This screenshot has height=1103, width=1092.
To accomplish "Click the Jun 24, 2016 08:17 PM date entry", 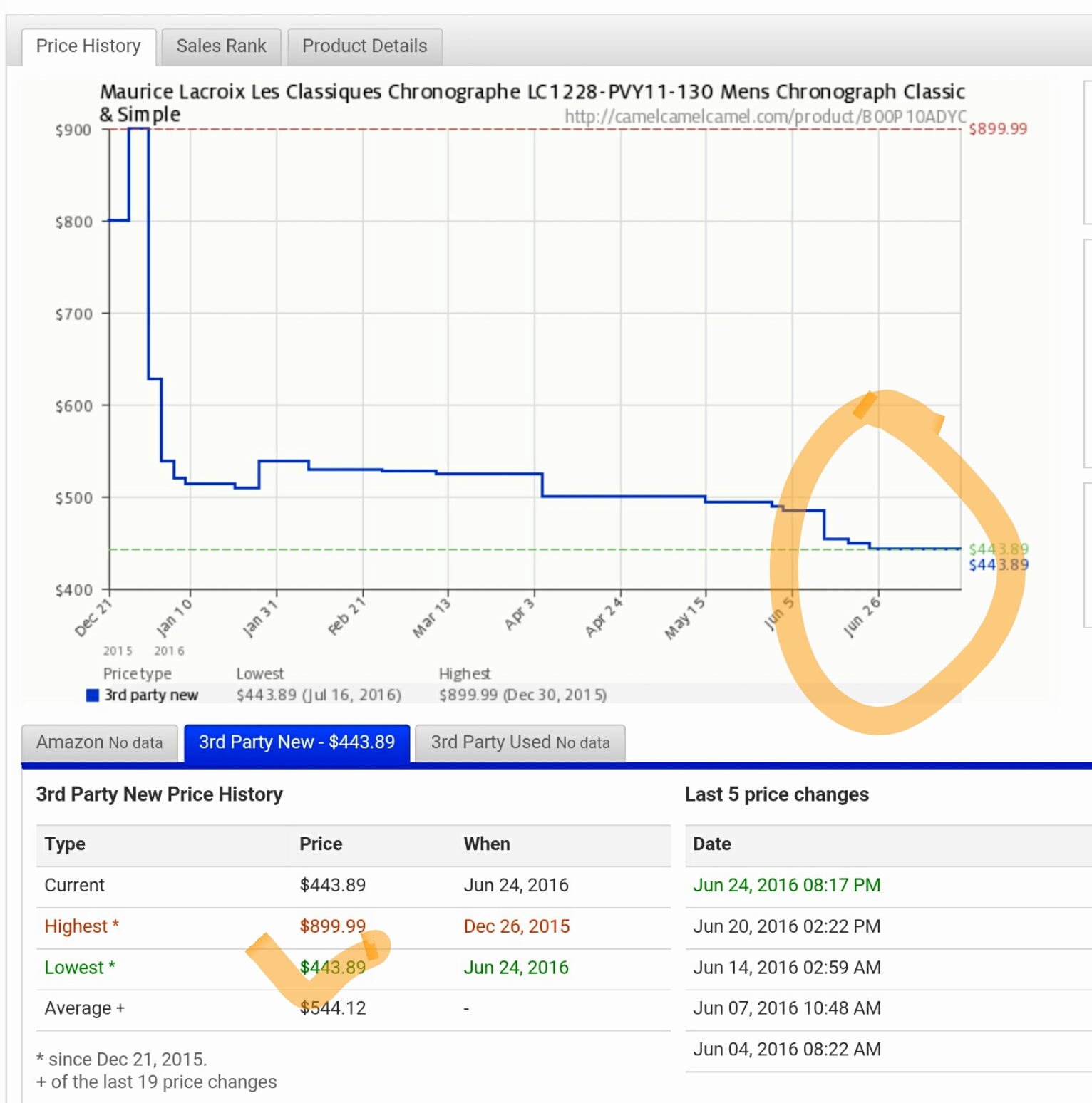I will 786,885.
